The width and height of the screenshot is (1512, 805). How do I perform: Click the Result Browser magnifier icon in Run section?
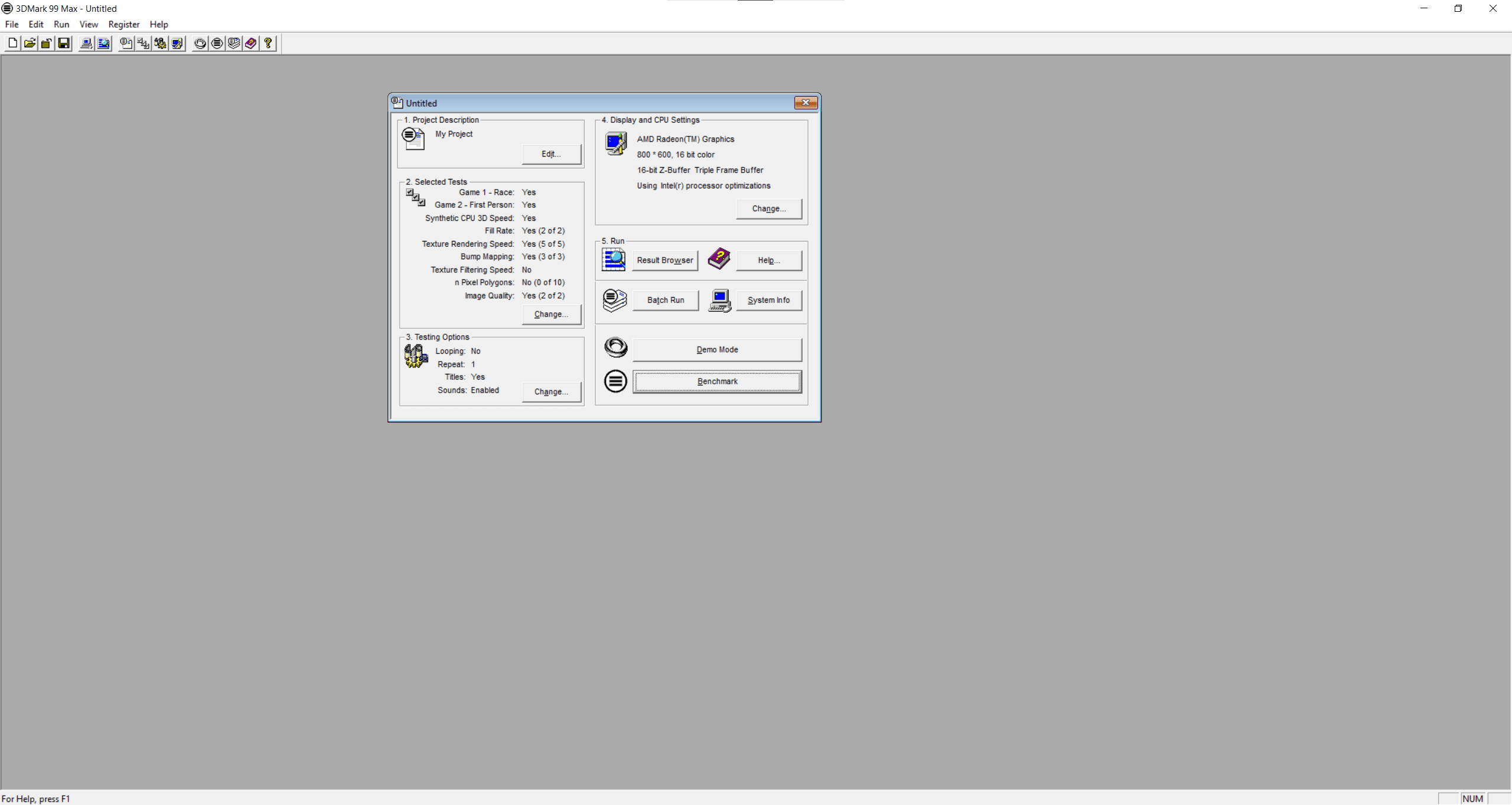pos(614,259)
